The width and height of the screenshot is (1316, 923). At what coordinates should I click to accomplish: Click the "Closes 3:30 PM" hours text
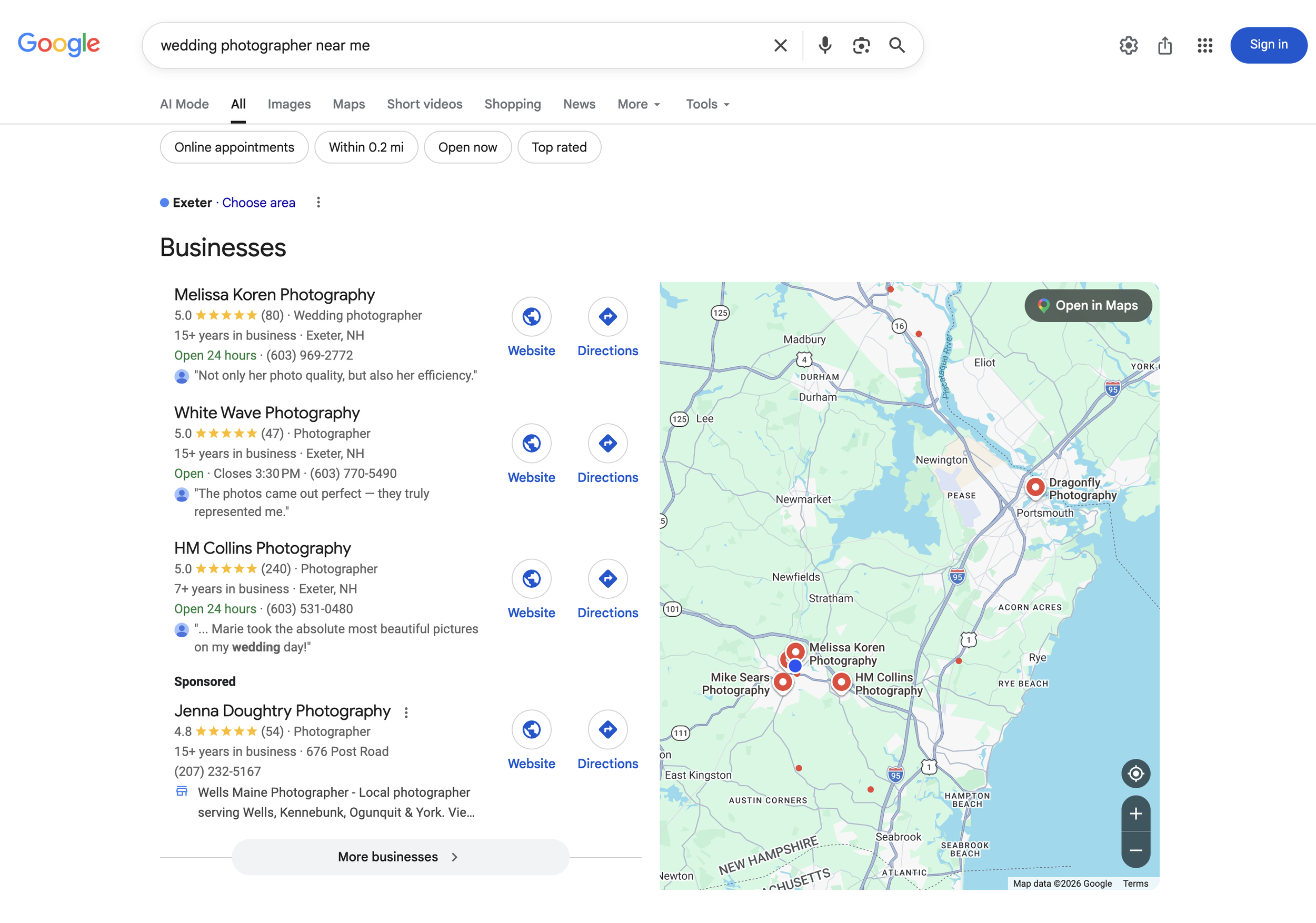(257, 473)
